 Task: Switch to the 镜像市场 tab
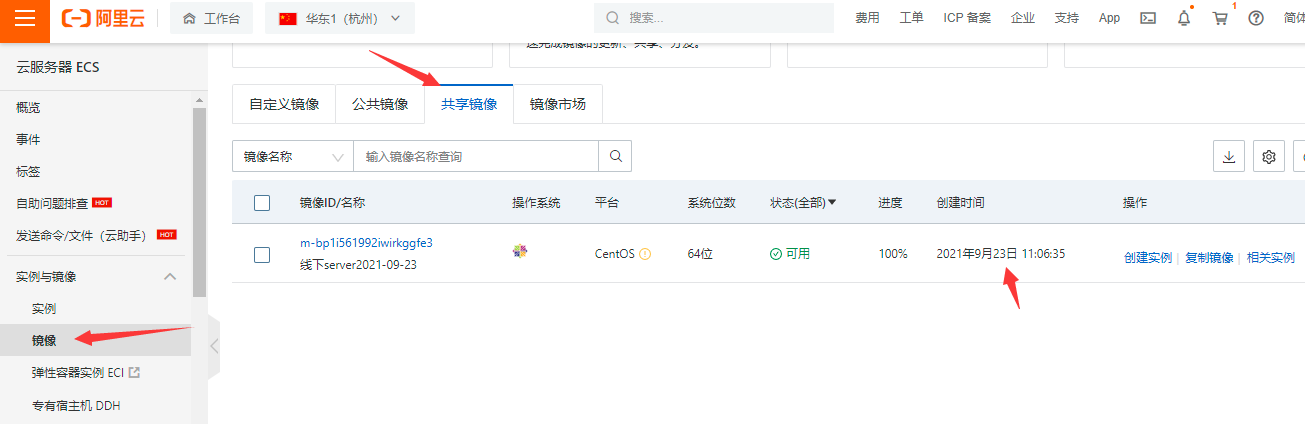tap(557, 104)
